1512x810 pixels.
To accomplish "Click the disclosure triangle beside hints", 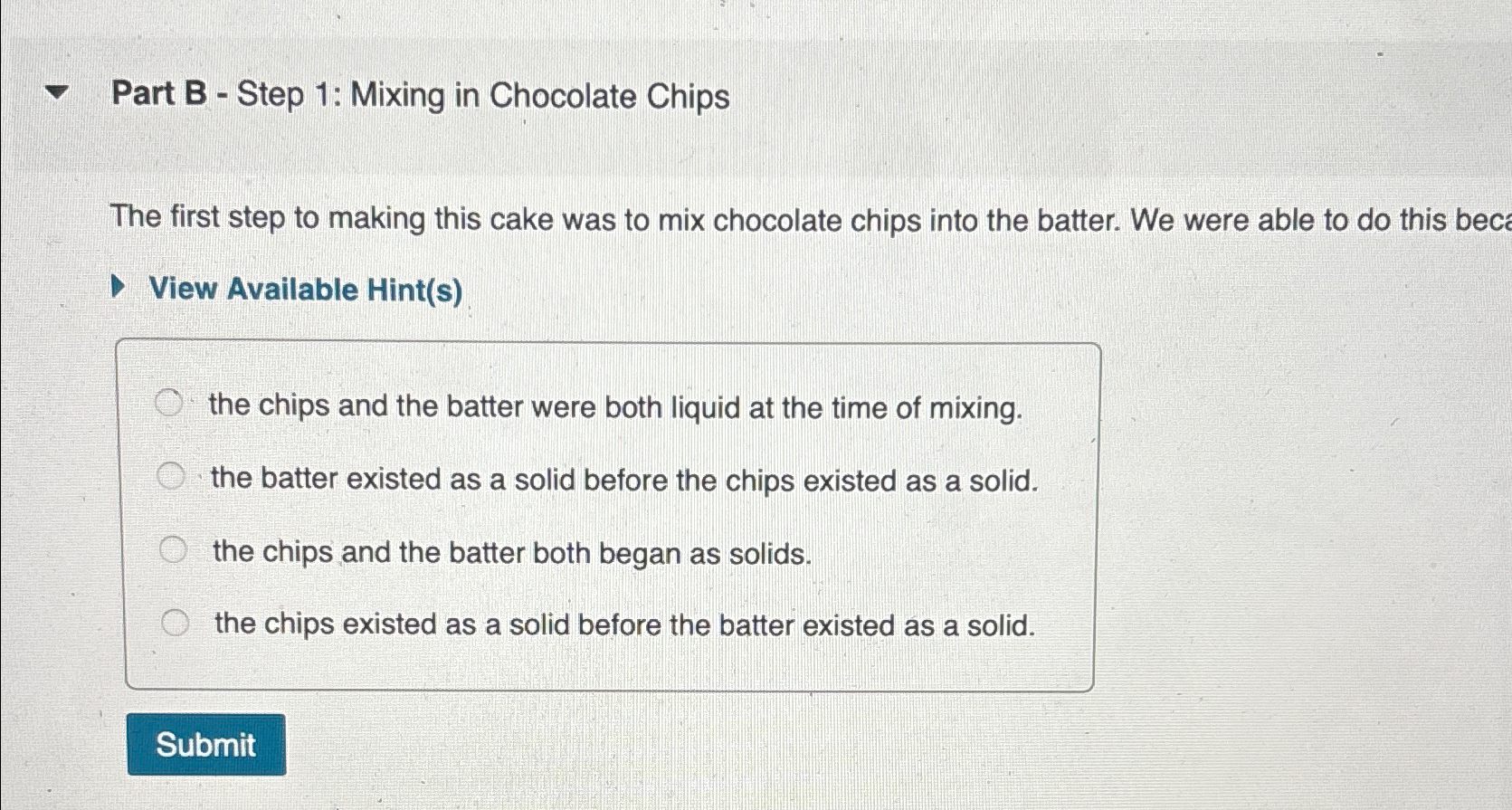I will [117, 288].
